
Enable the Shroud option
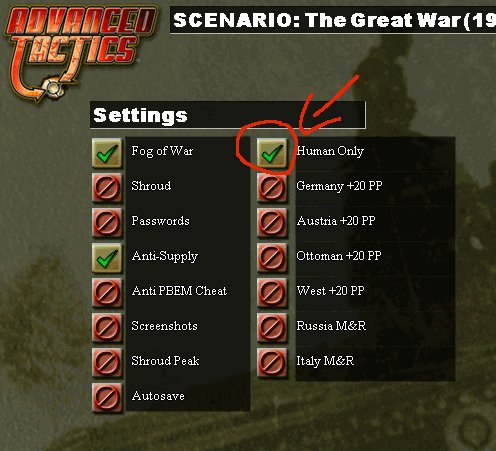point(107,188)
